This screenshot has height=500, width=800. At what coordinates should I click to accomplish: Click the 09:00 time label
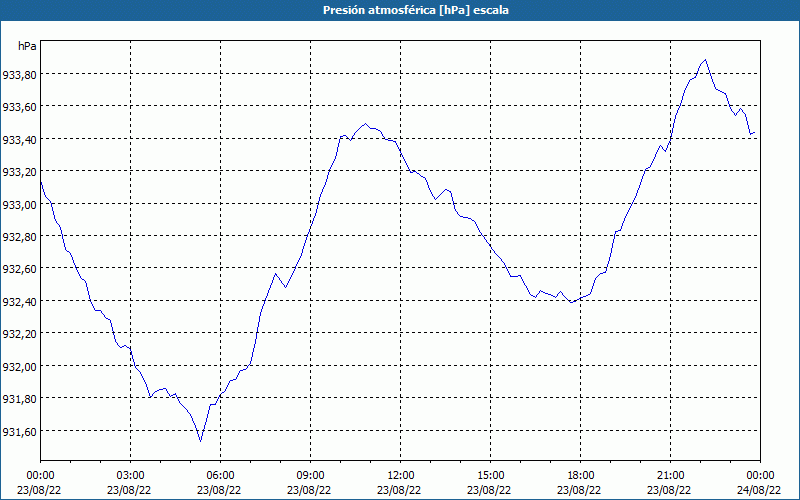click(310, 476)
